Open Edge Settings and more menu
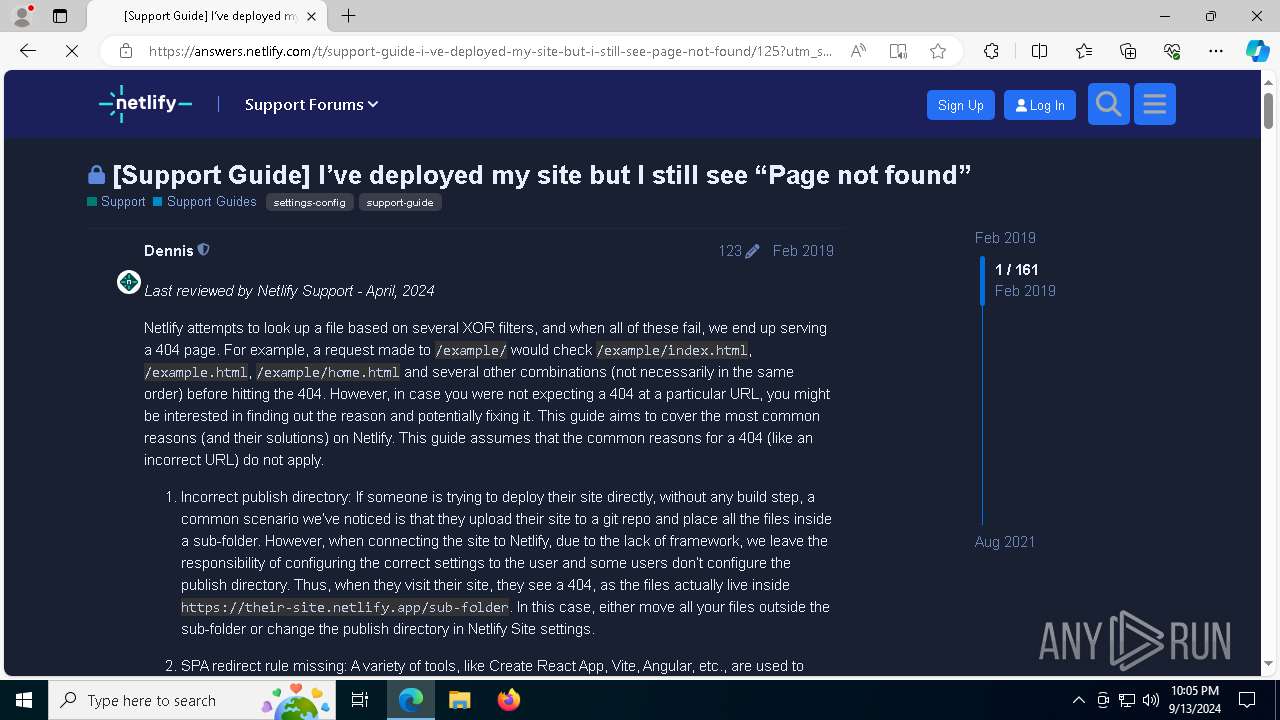Viewport: 1280px width, 720px height. coord(1216,51)
